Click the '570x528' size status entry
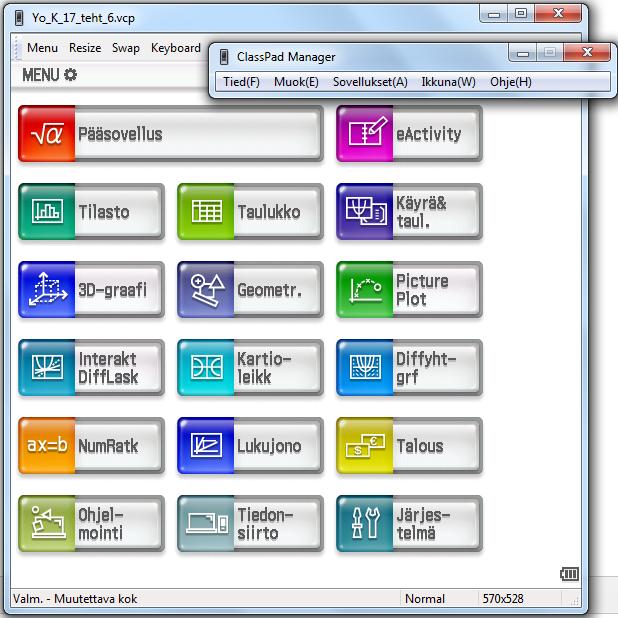This screenshot has height=618, width=618. [x=503, y=599]
